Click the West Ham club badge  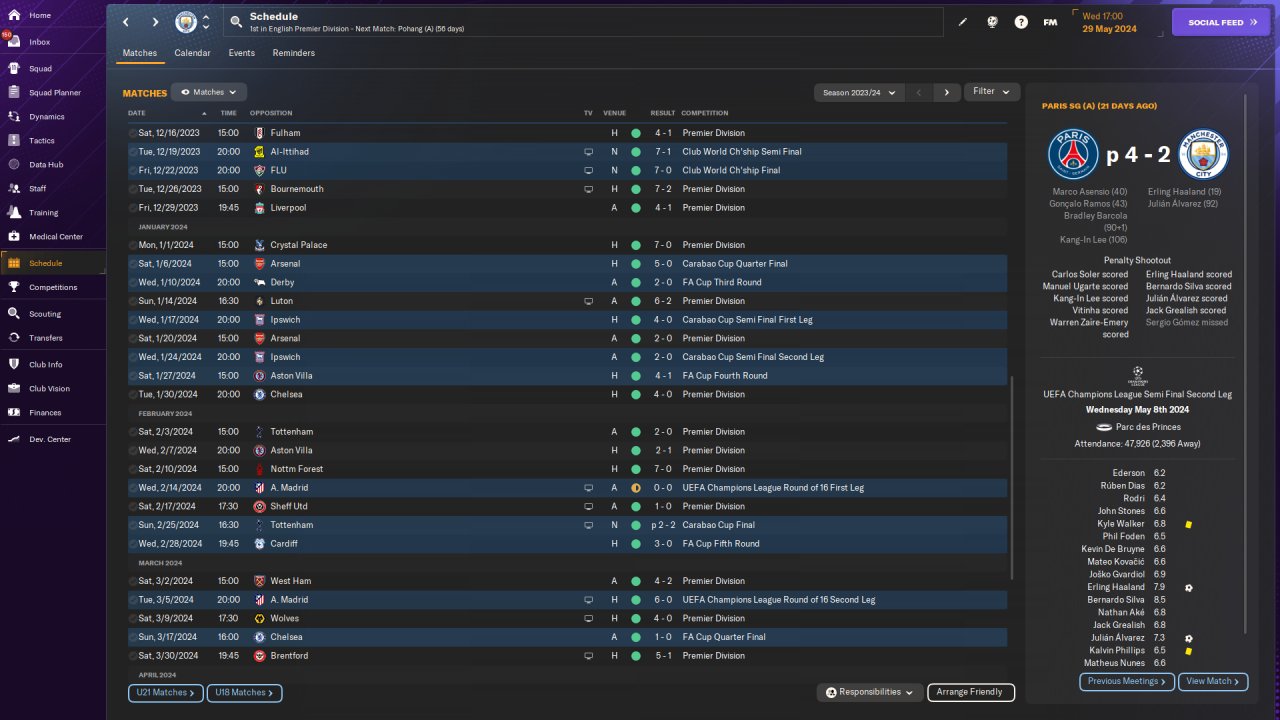pyautogui.click(x=259, y=581)
